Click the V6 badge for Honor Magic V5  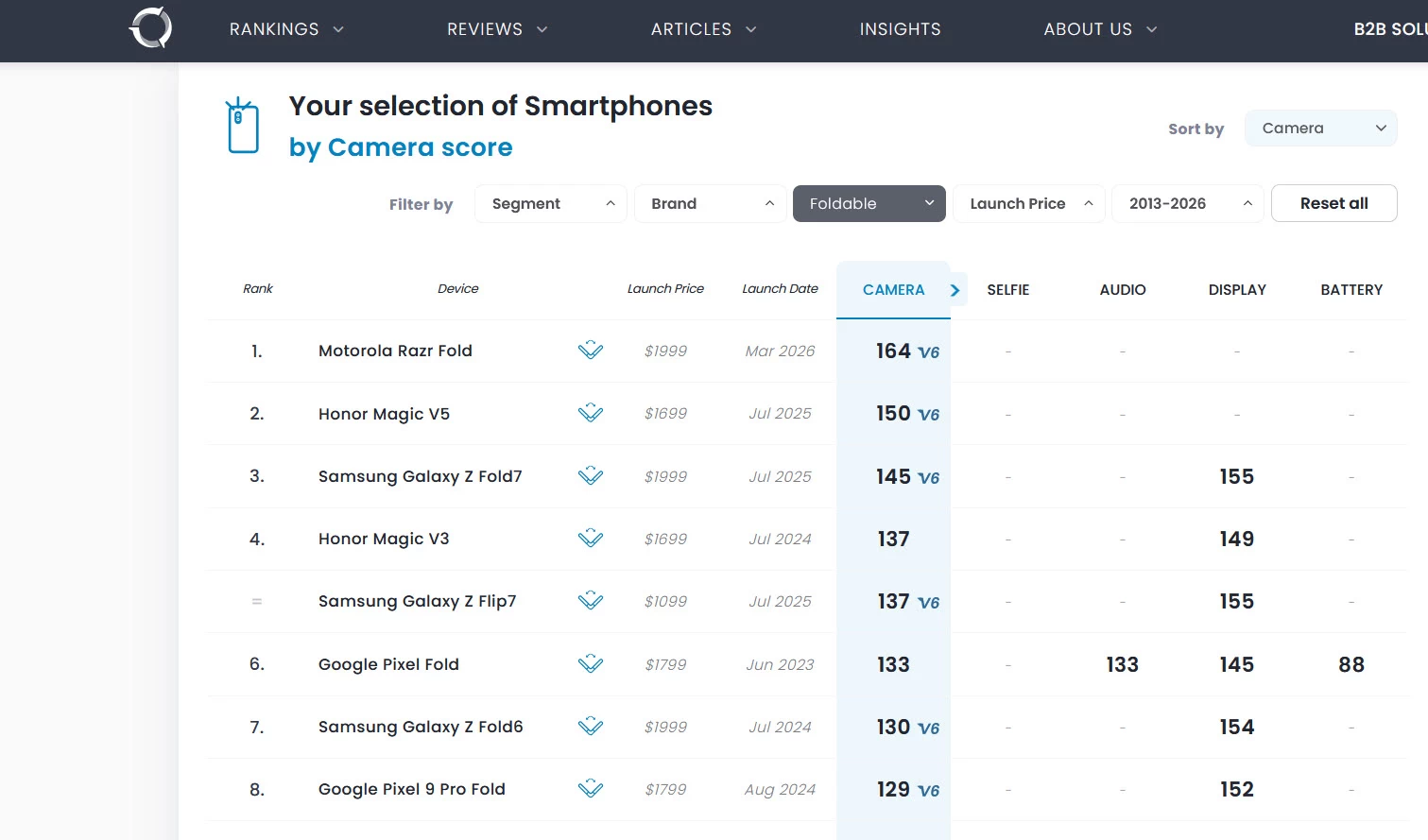pos(929,415)
